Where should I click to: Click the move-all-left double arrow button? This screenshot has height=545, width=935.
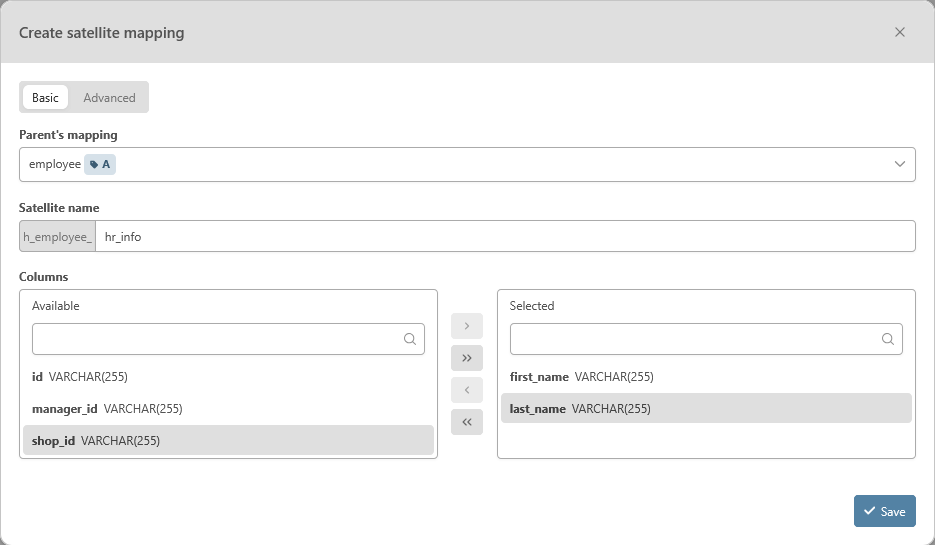point(466,422)
